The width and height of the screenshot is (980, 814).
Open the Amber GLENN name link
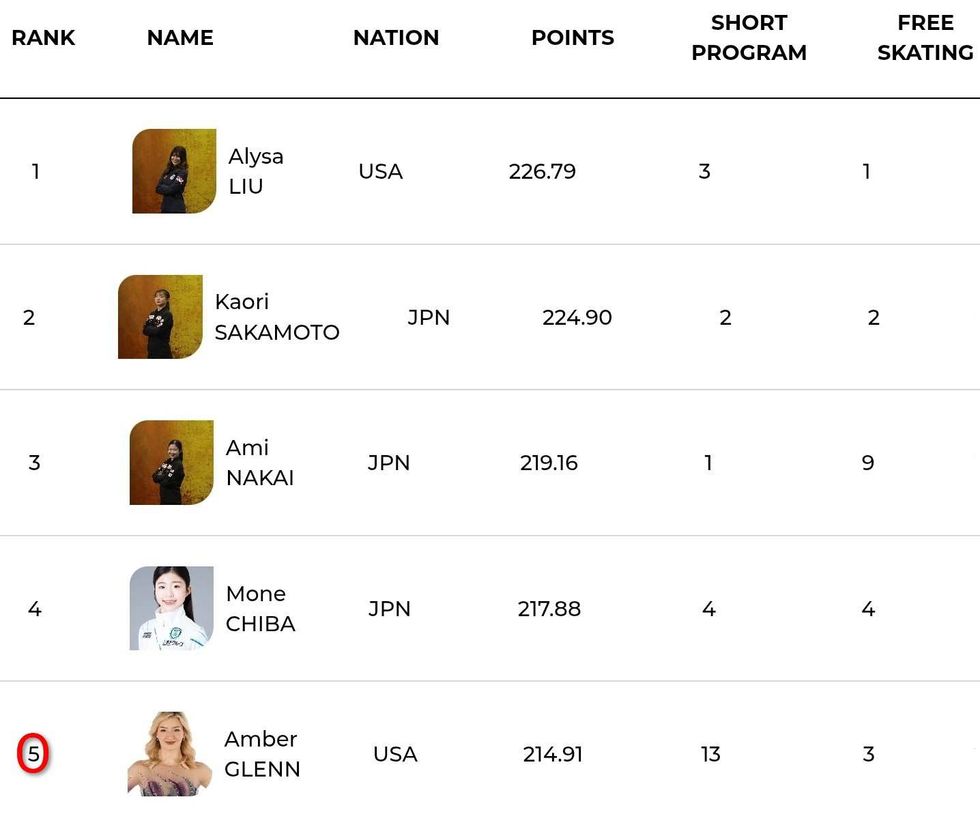262,754
